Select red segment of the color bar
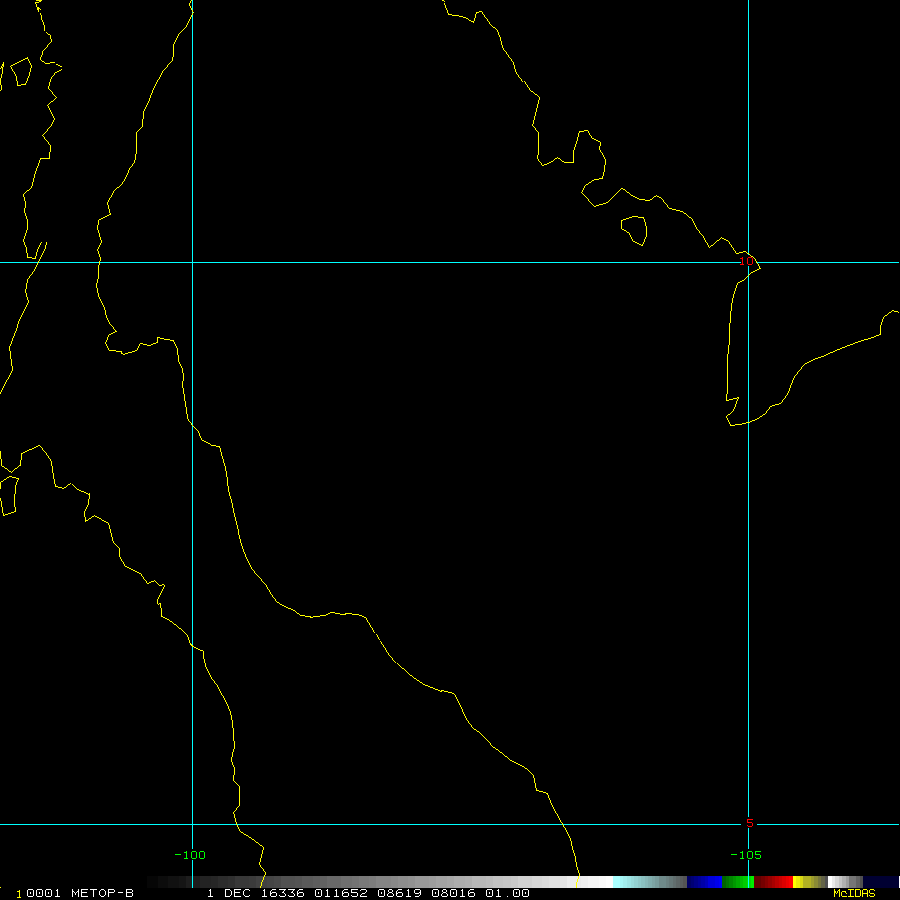The image size is (900, 900). (x=773, y=882)
